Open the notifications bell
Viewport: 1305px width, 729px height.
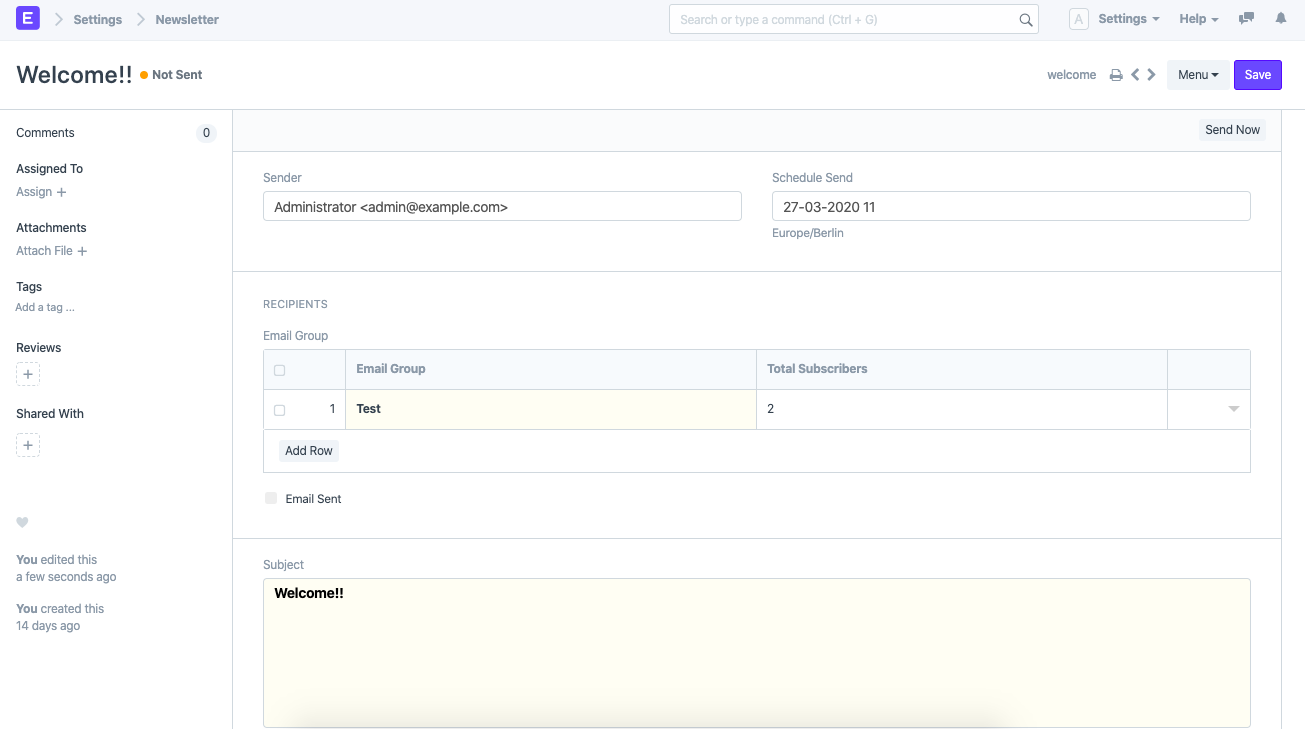click(1281, 19)
